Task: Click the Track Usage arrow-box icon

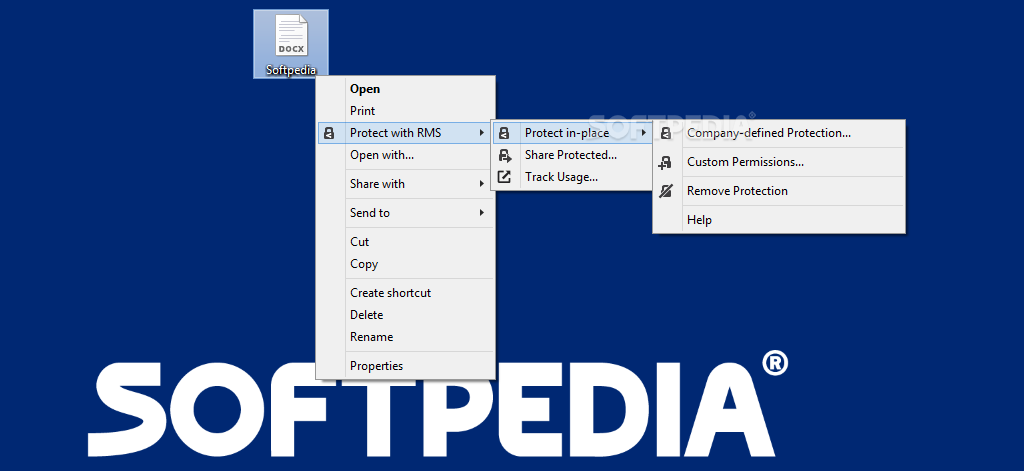Action: 504,177
